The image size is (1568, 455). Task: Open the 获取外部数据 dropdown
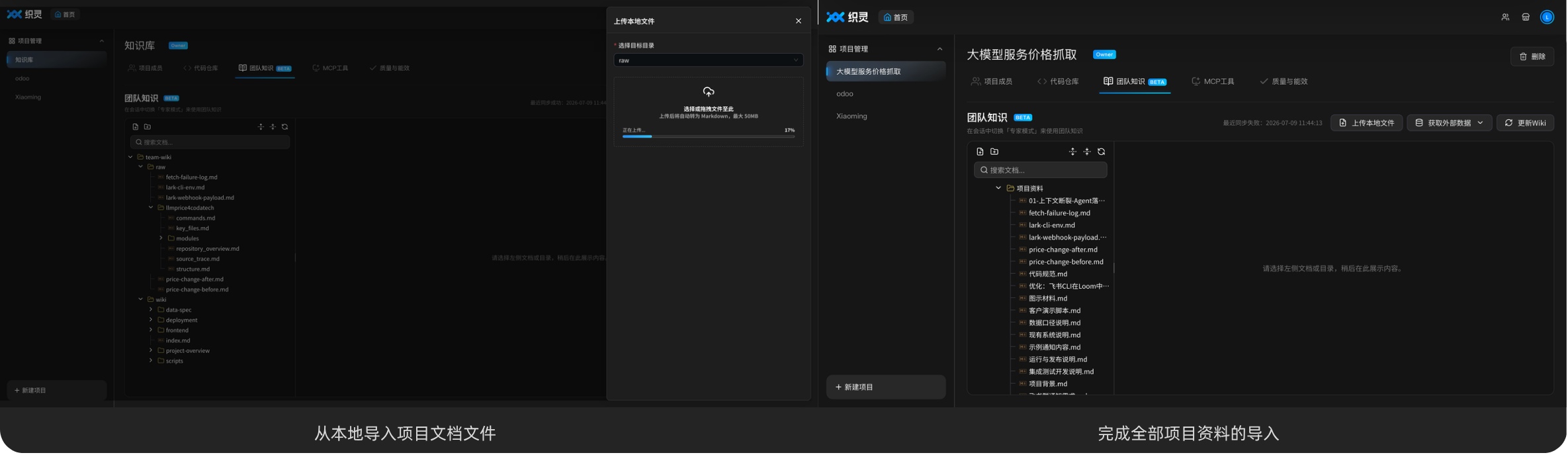coord(1449,123)
